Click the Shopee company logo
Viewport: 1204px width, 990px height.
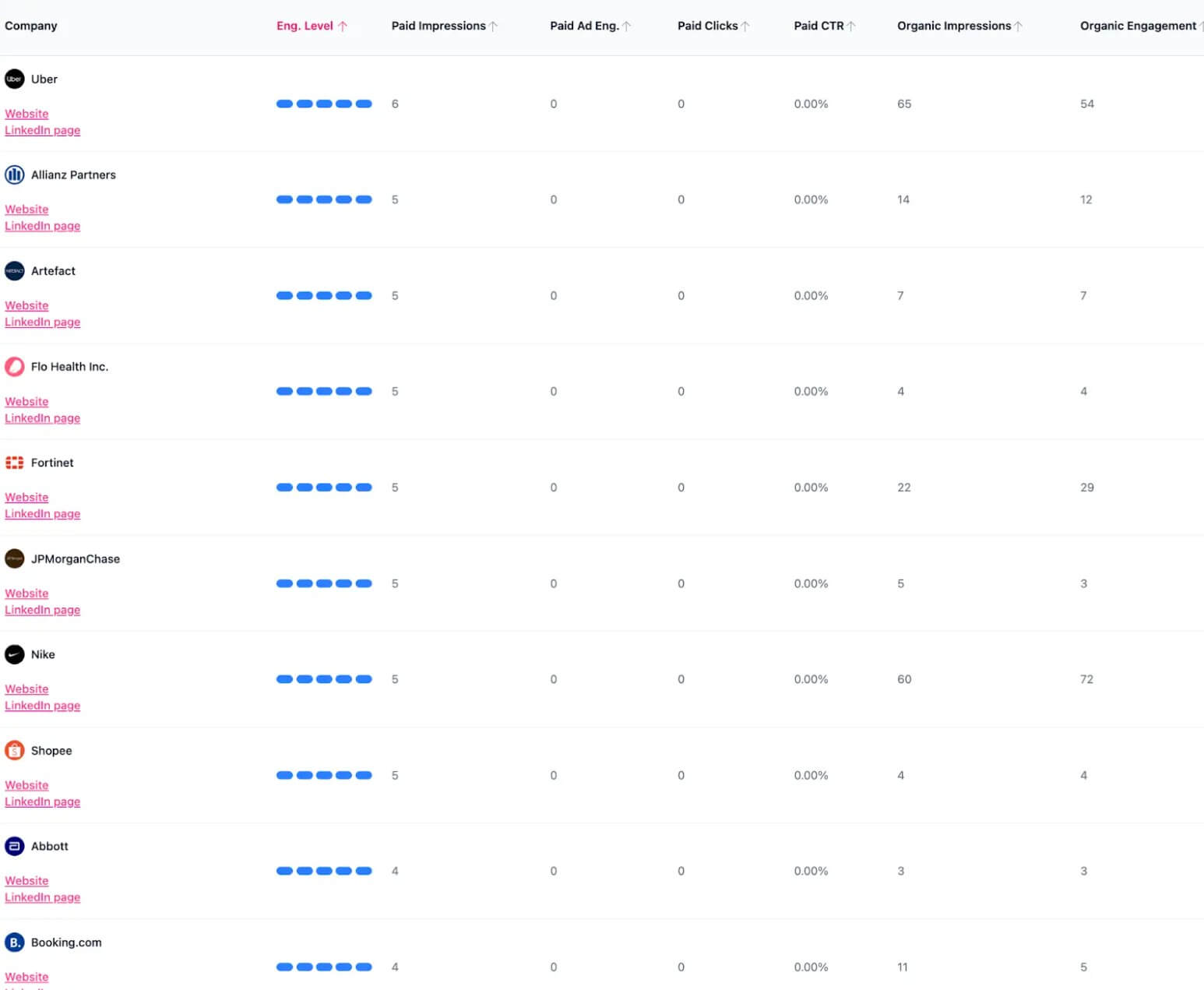point(15,750)
